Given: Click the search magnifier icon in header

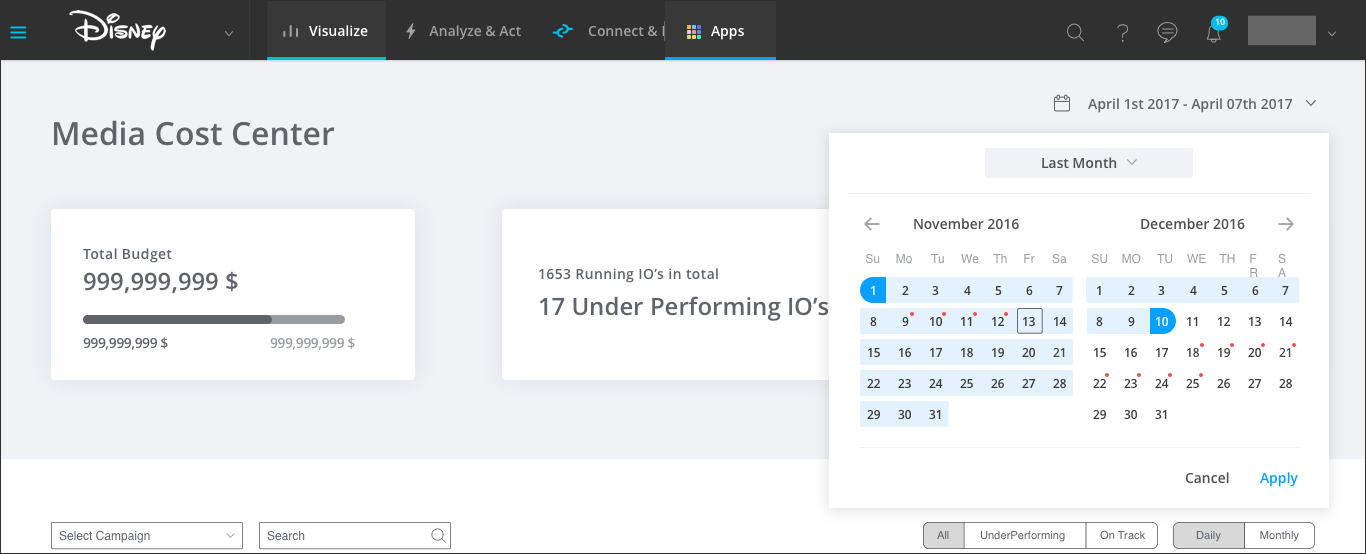Looking at the screenshot, I should coord(1075,32).
